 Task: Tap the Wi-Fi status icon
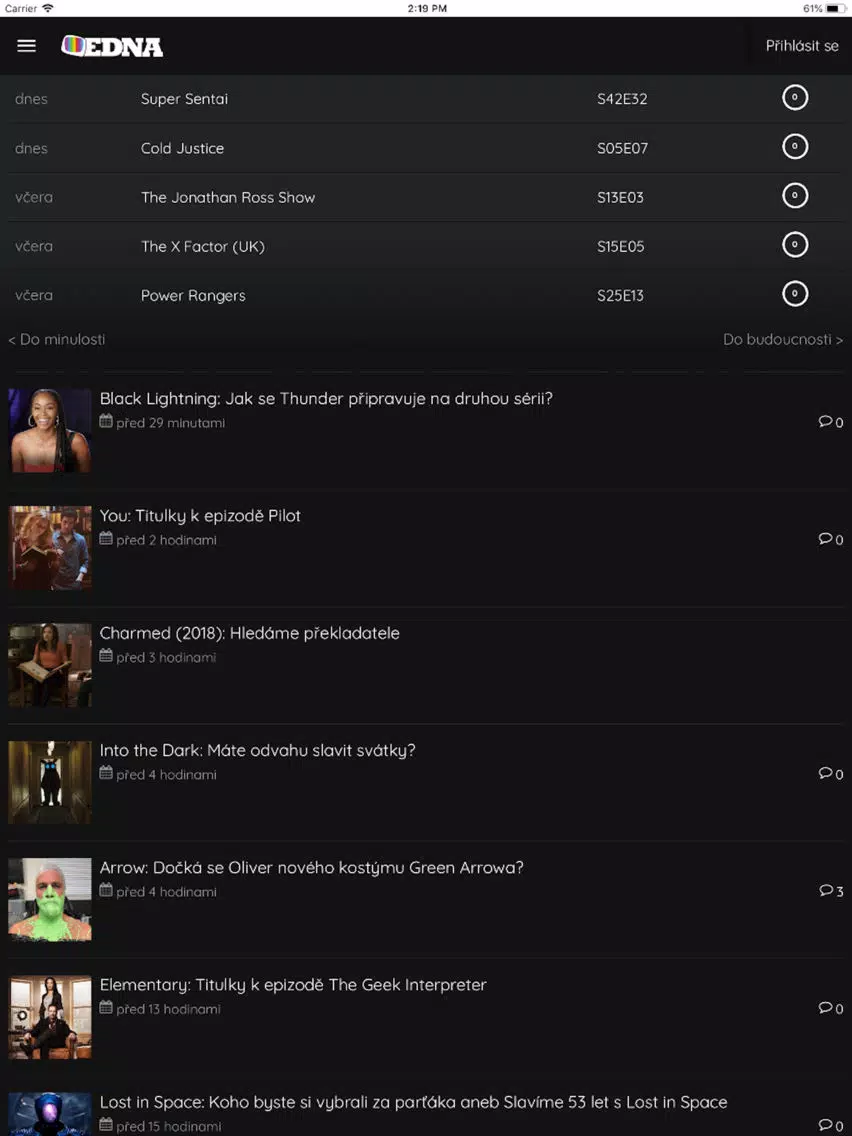point(48,8)
